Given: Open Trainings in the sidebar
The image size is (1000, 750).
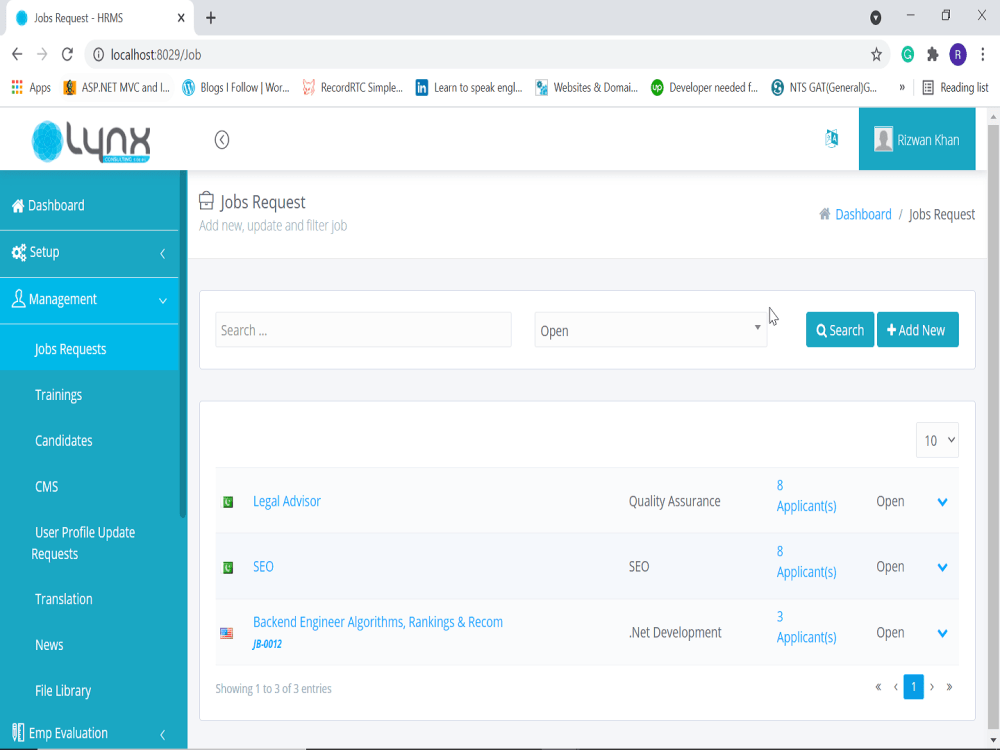Looking at the screenshot, I should coord(59,395).
